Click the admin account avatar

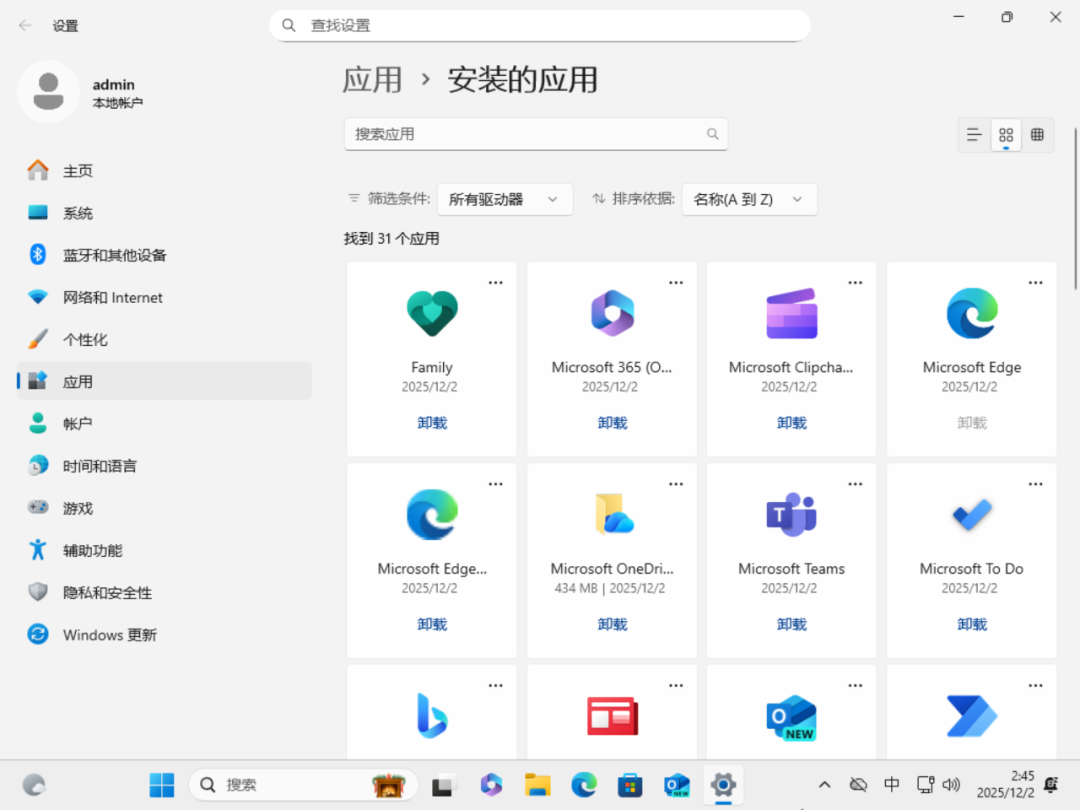[48, 92]
